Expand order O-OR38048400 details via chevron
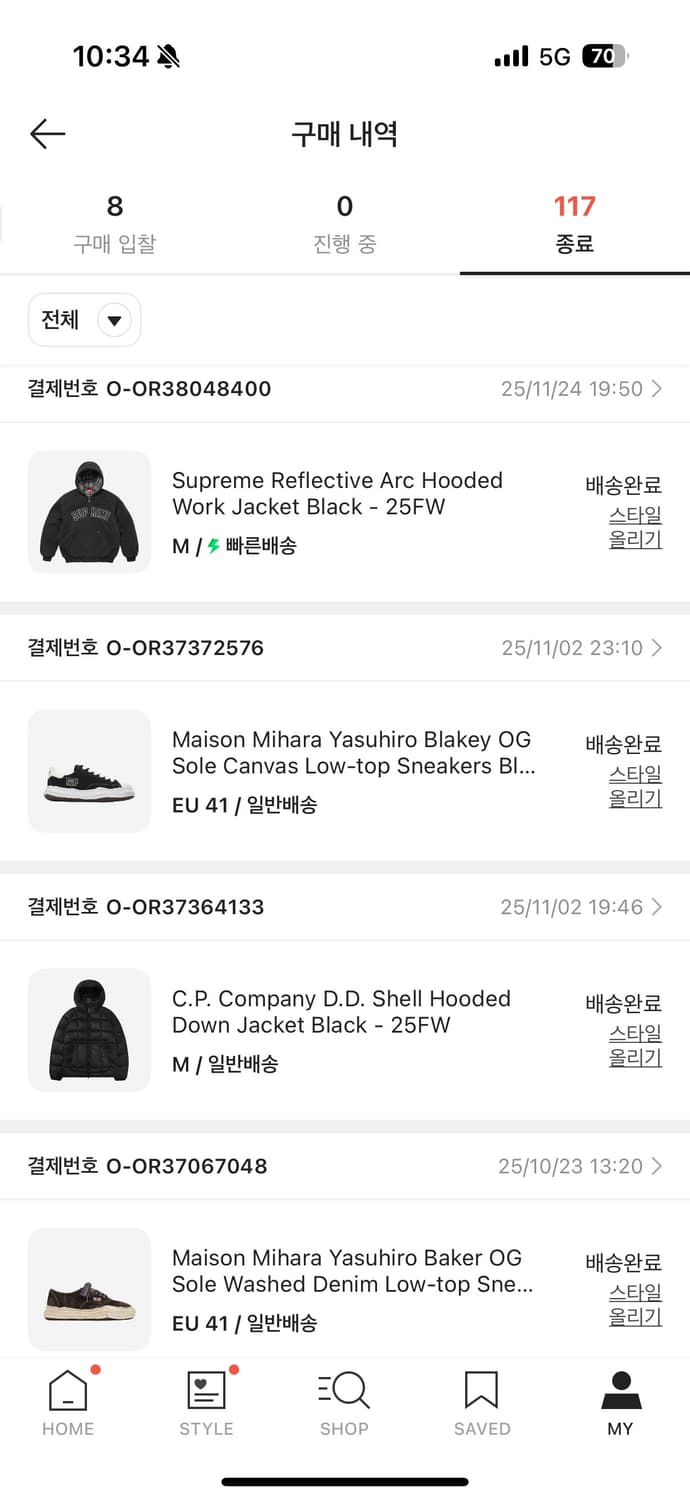This screenshot has height=1500, width=690. tap(658, 389)
